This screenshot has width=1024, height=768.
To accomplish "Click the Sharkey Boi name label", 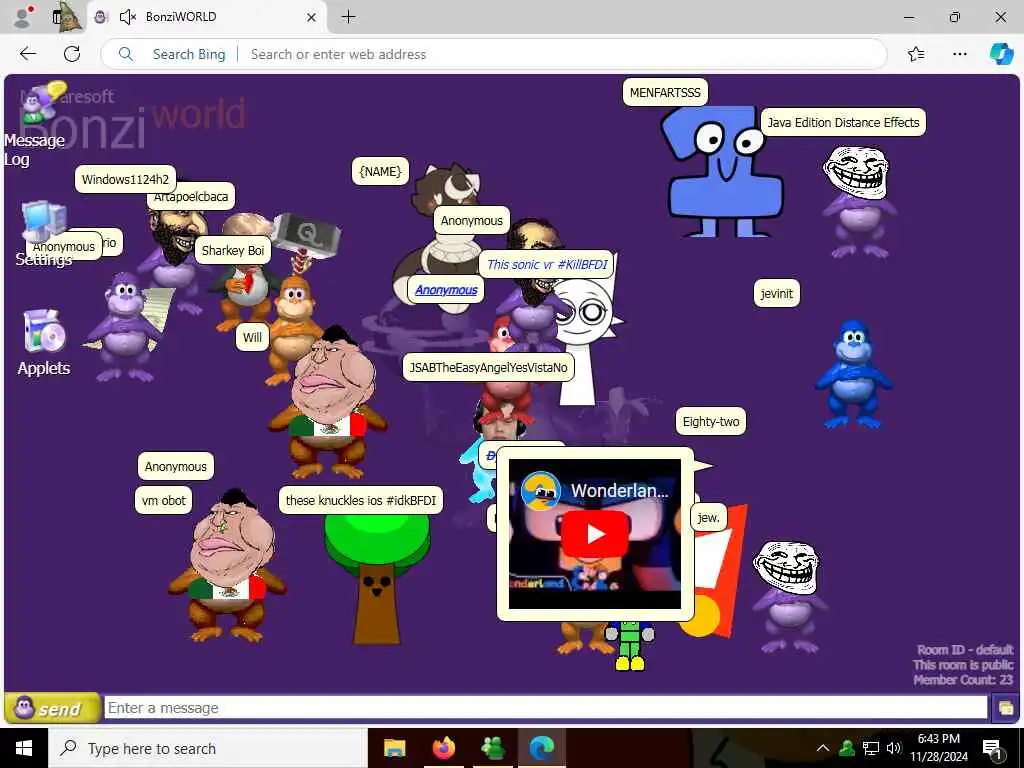I will point(233,250).
